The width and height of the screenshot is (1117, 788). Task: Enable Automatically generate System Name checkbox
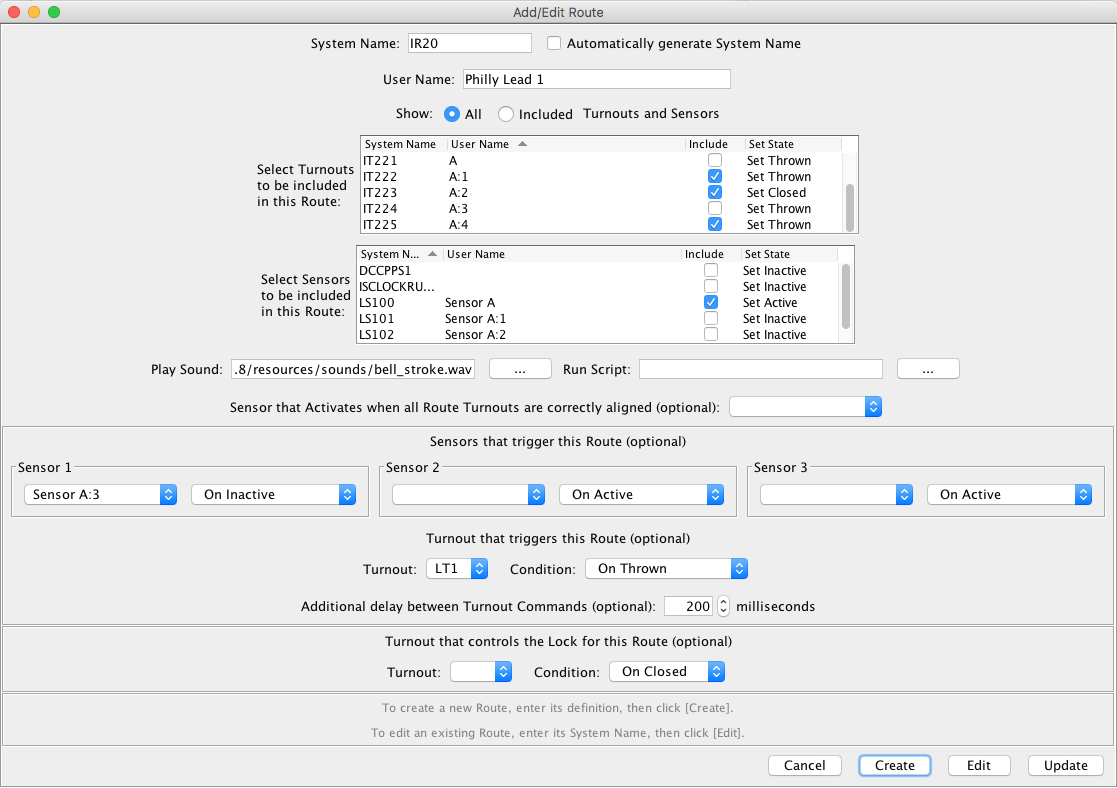pyautogui.click(x=554, y=44)
